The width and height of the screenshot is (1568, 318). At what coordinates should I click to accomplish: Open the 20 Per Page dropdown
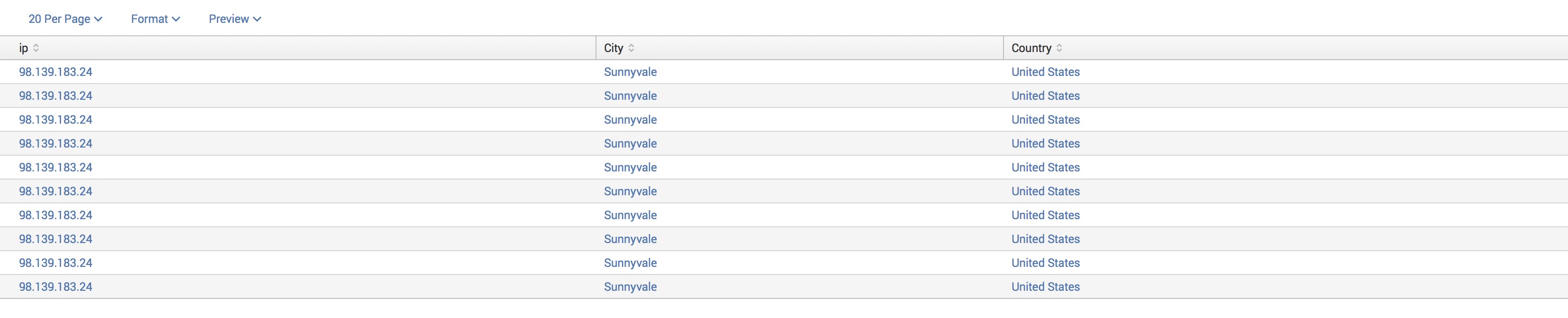(65, 19)
